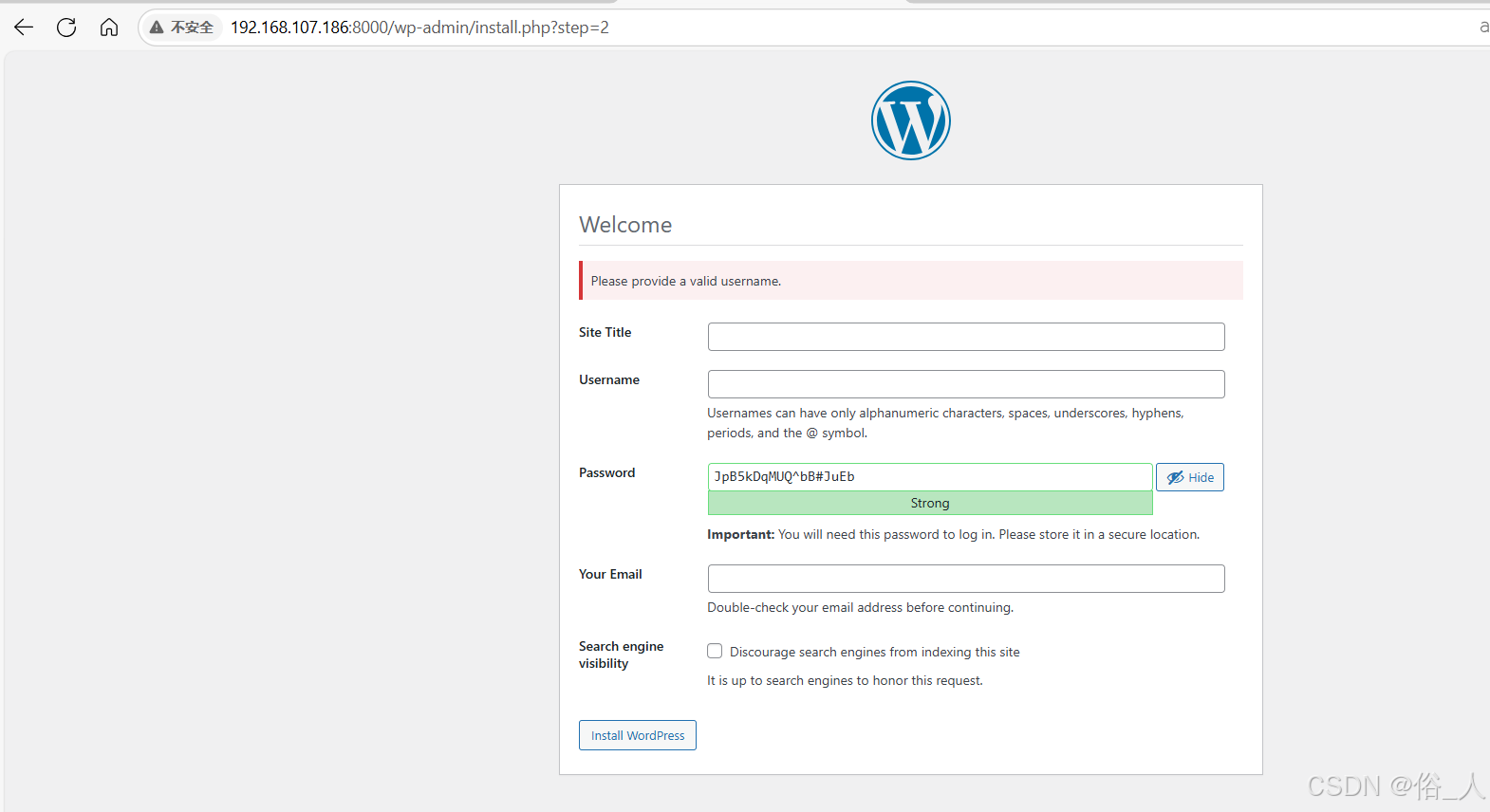Image resolution: width=1490 pixels, height=812 pixels.
Task: Click the Password label
Action: pos(607,472)
